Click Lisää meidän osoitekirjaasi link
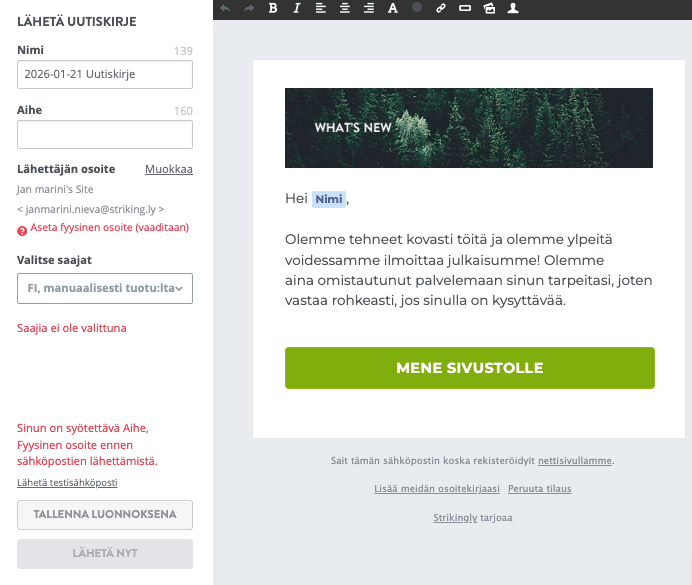This screenshot has width=692, height=585. 437,488
